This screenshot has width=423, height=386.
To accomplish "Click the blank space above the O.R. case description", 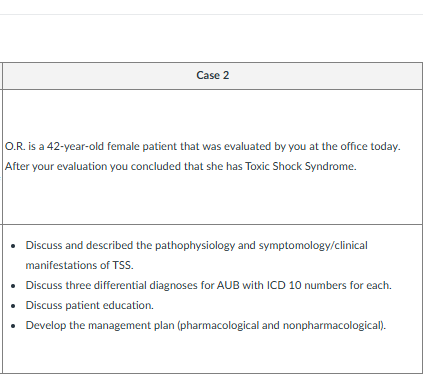I will [213, 114].
